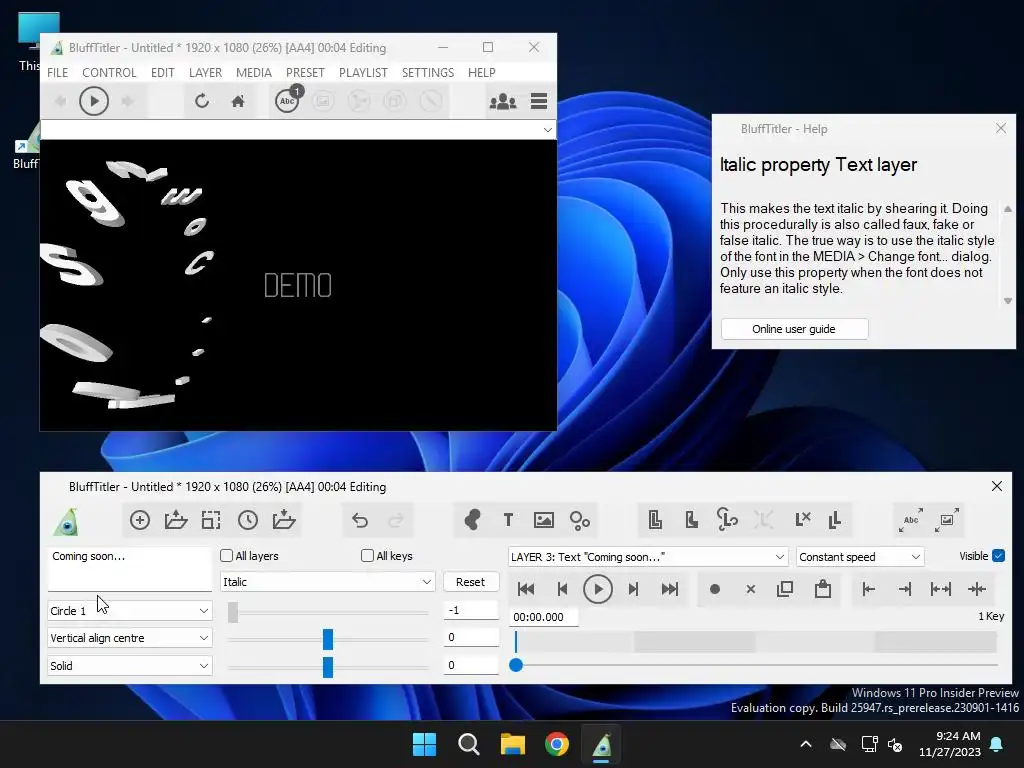This screenshot has width=1024, height=768.
Task: Click the folder with down arrow save icon
Action: tap(283, 520)
